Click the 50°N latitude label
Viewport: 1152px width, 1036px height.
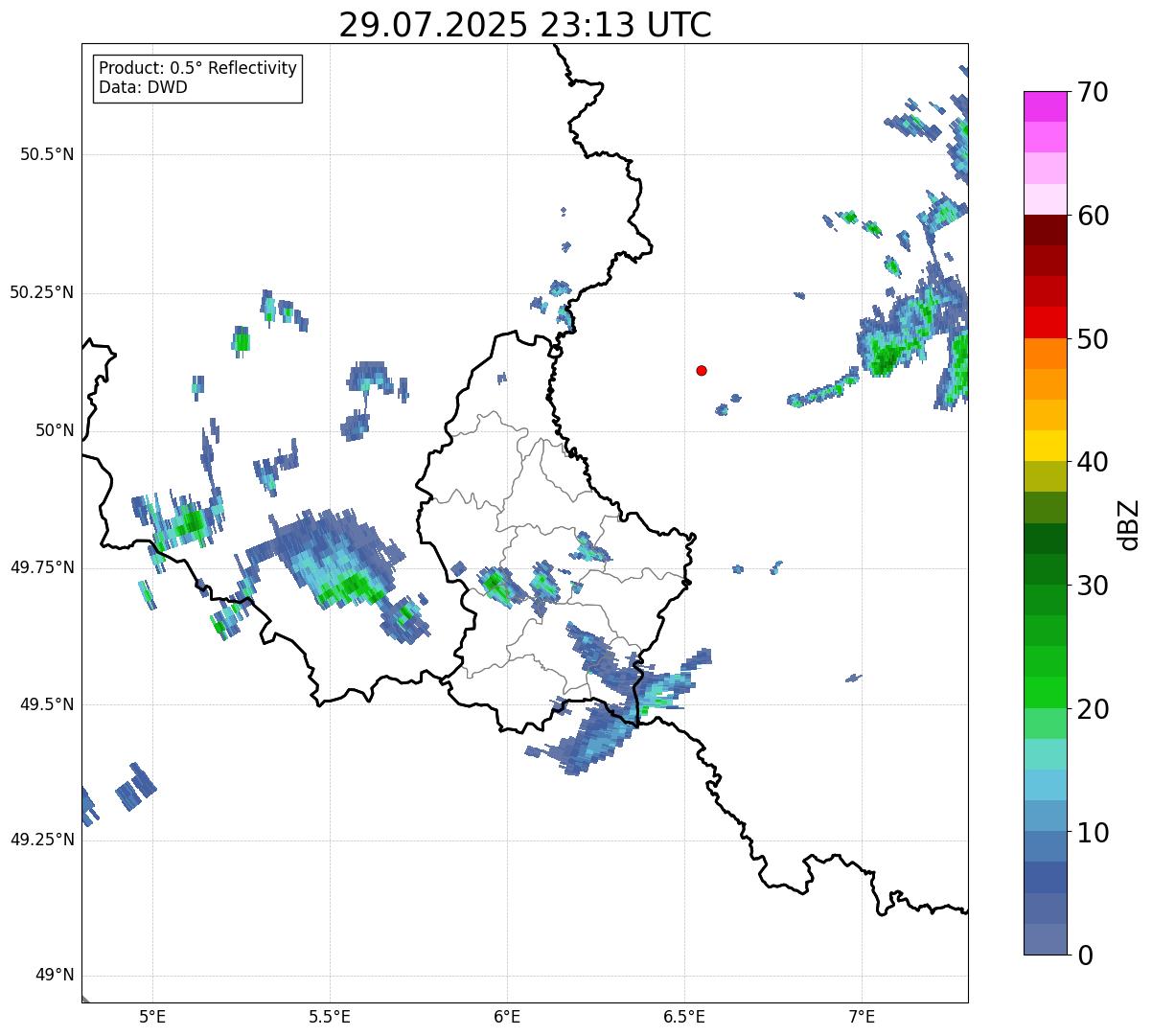[55, 430]
